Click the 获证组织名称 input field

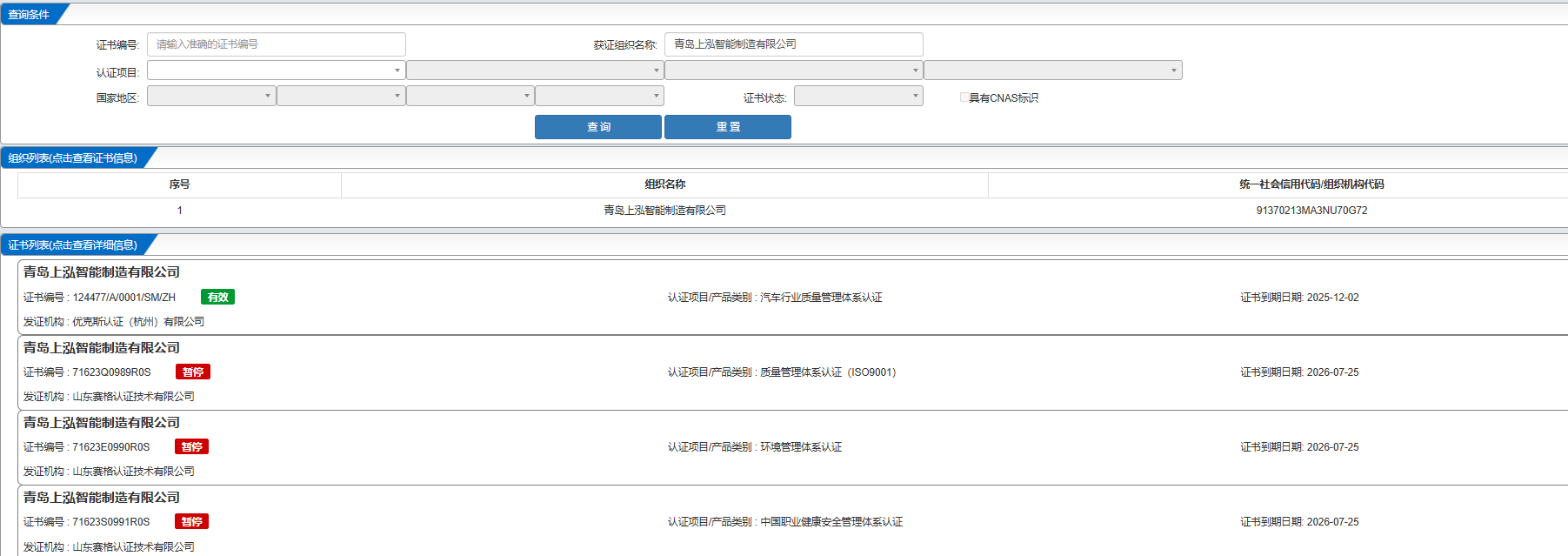click(794, 44)
